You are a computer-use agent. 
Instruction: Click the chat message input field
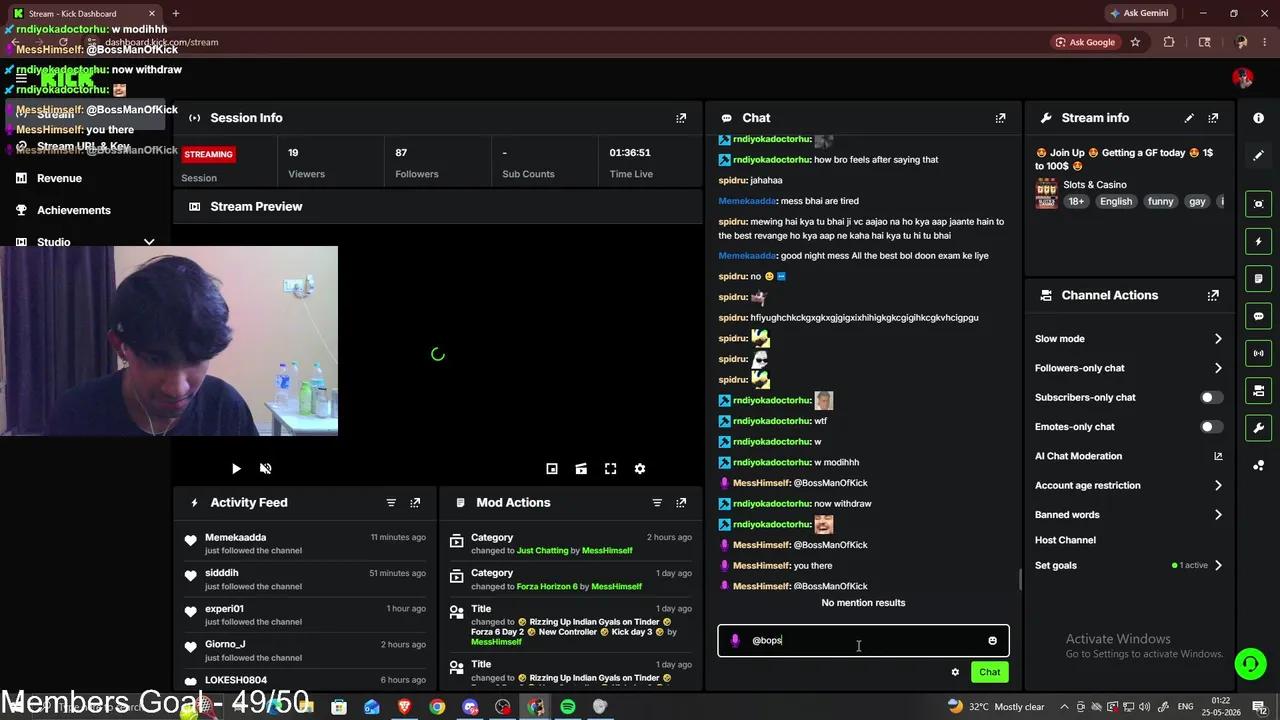[x=863, y=641]
